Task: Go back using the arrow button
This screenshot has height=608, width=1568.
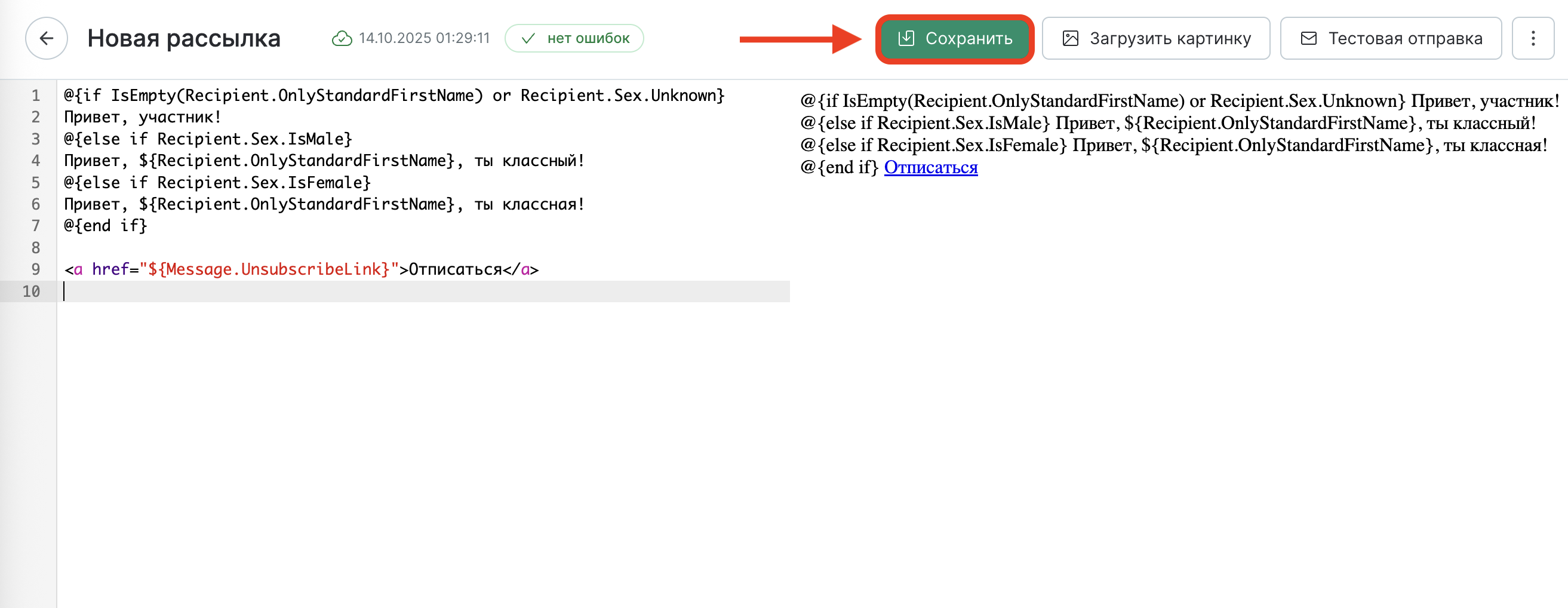Action: coord(46,38)
